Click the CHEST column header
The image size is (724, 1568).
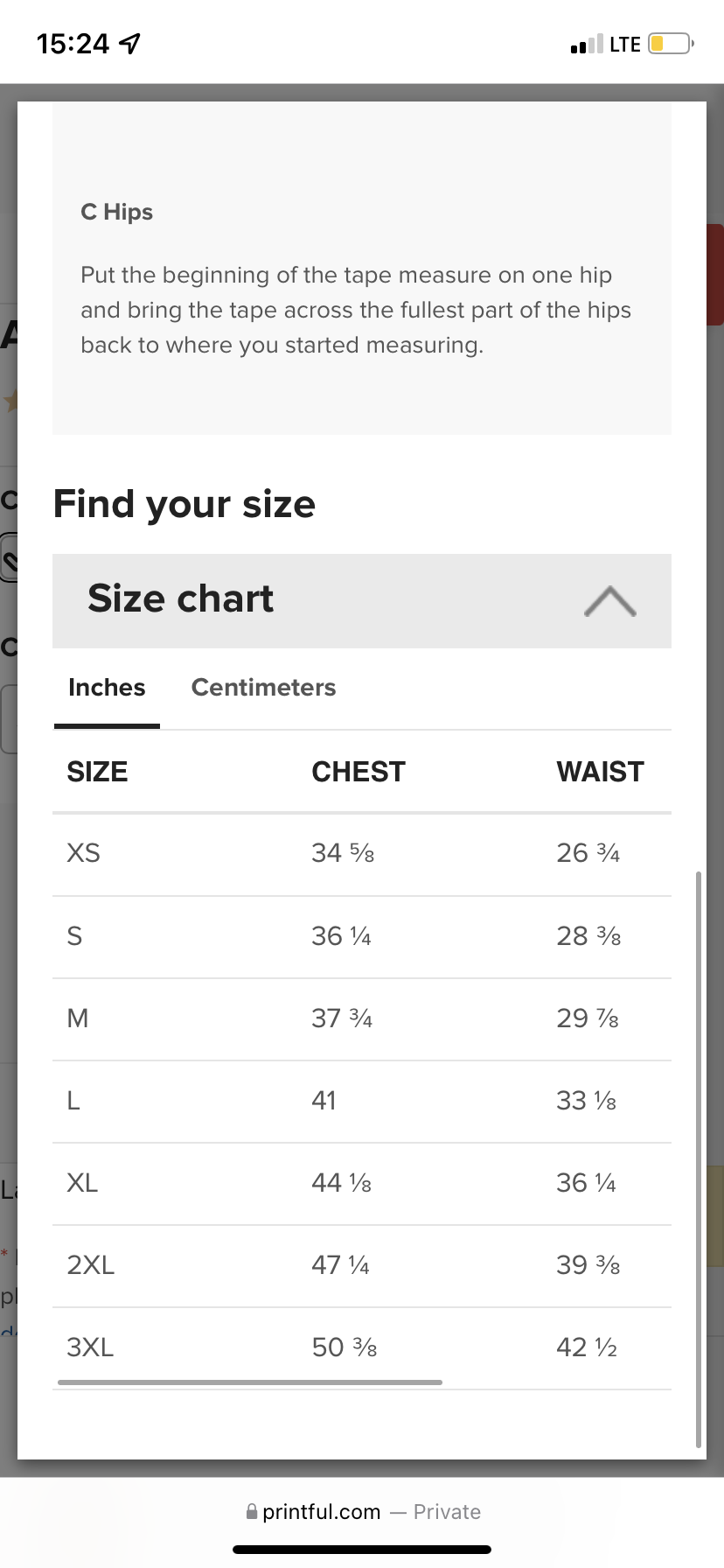tap(359, 772)
